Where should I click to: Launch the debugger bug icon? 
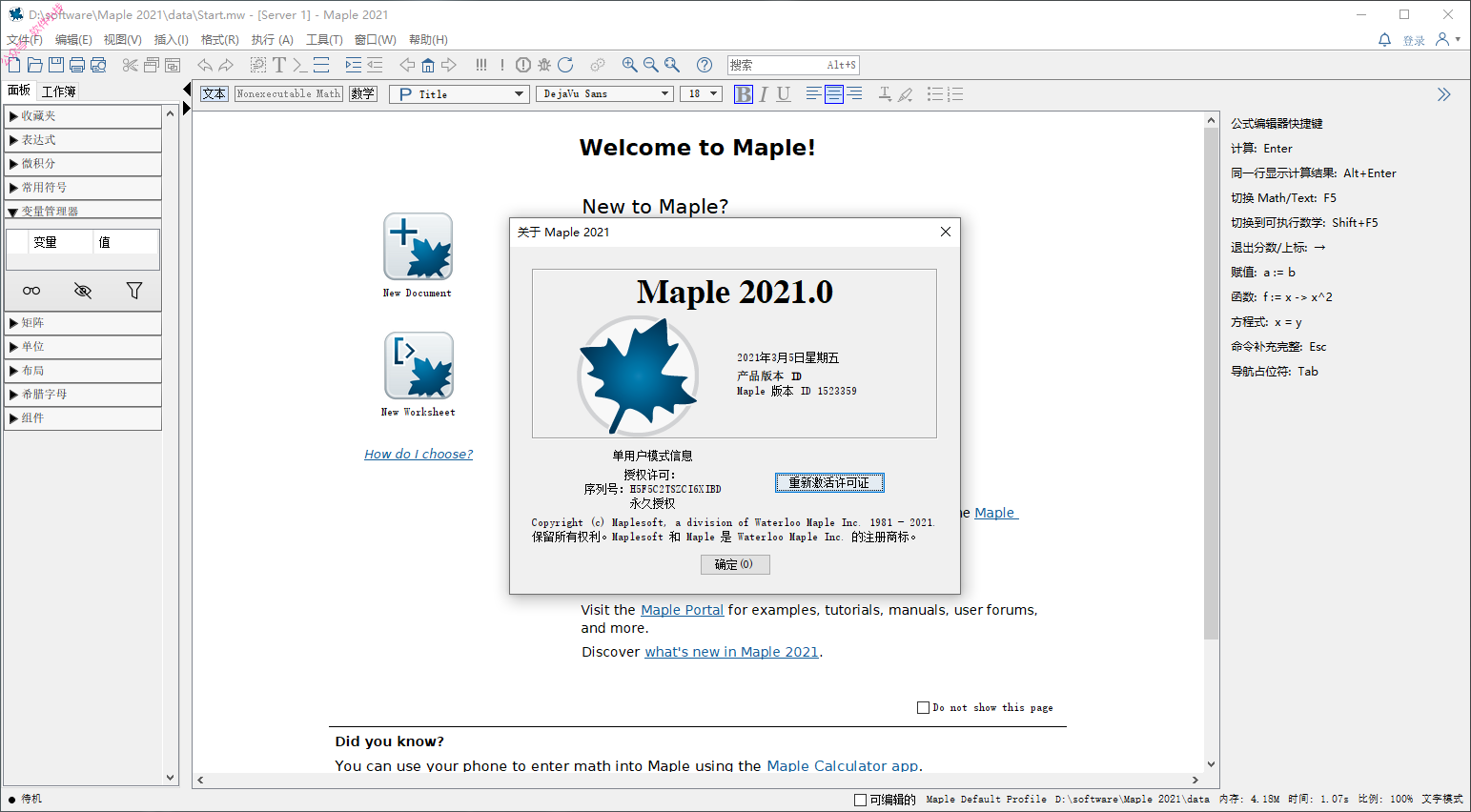coord(544,65)
